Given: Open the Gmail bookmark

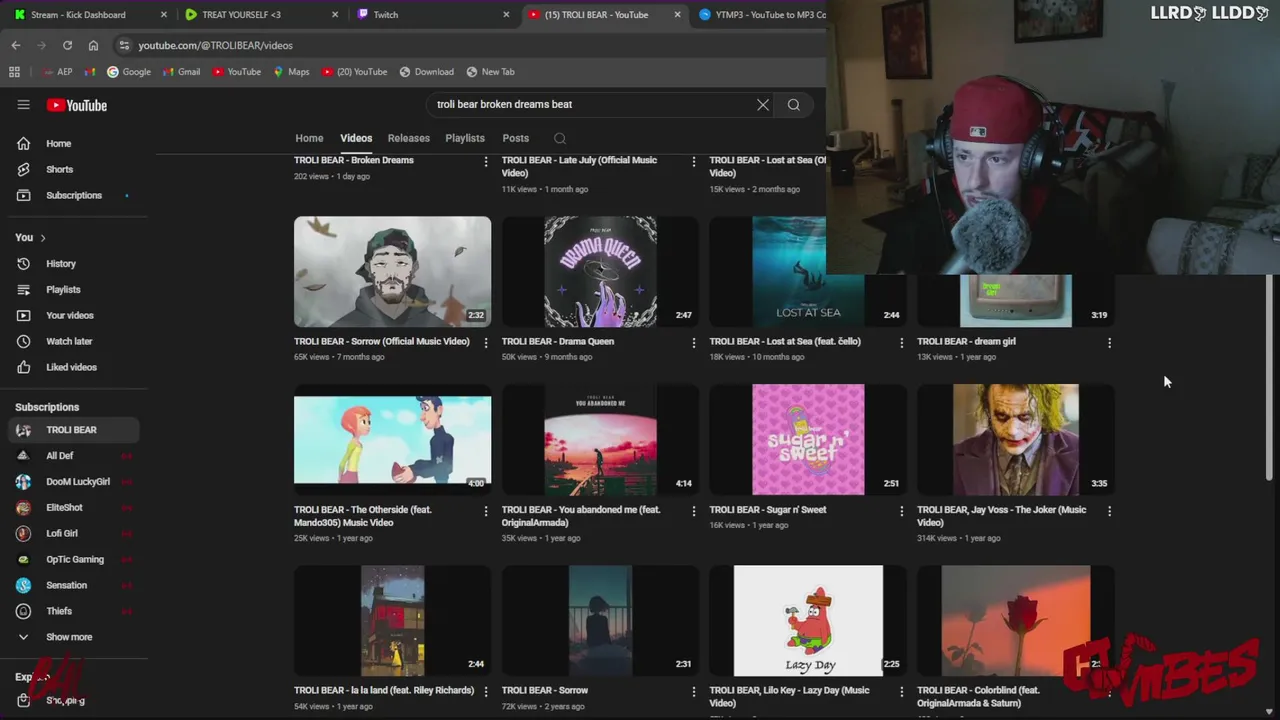Looking at the screenshot, I should coord(181,72).
